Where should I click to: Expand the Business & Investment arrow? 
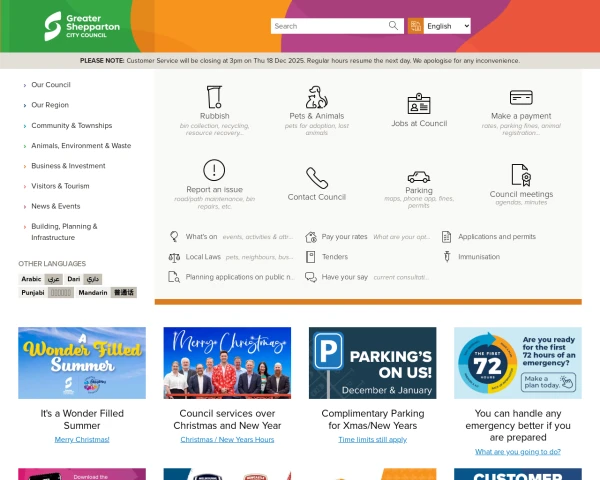point(25,167)
